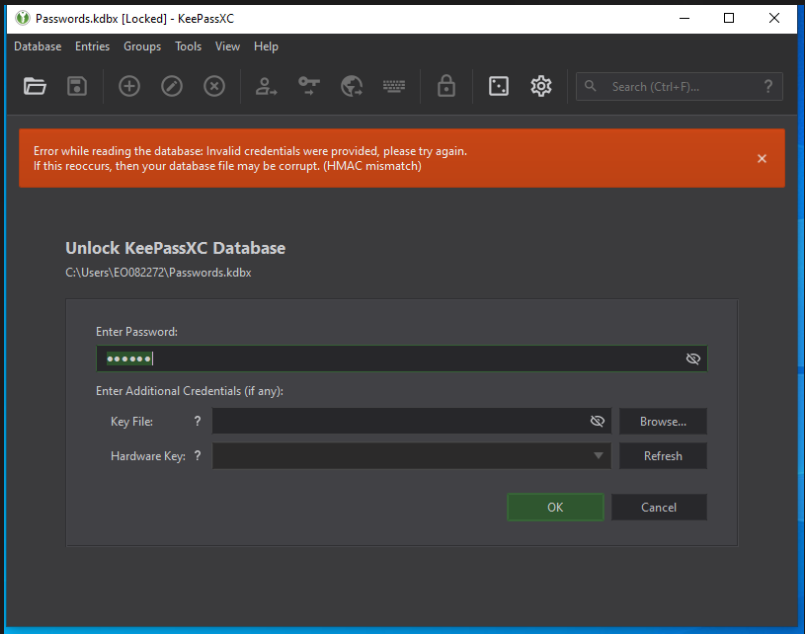Delete the selected entry
The width and height of the screenshot is (805, 634).
tap(214, 86)
